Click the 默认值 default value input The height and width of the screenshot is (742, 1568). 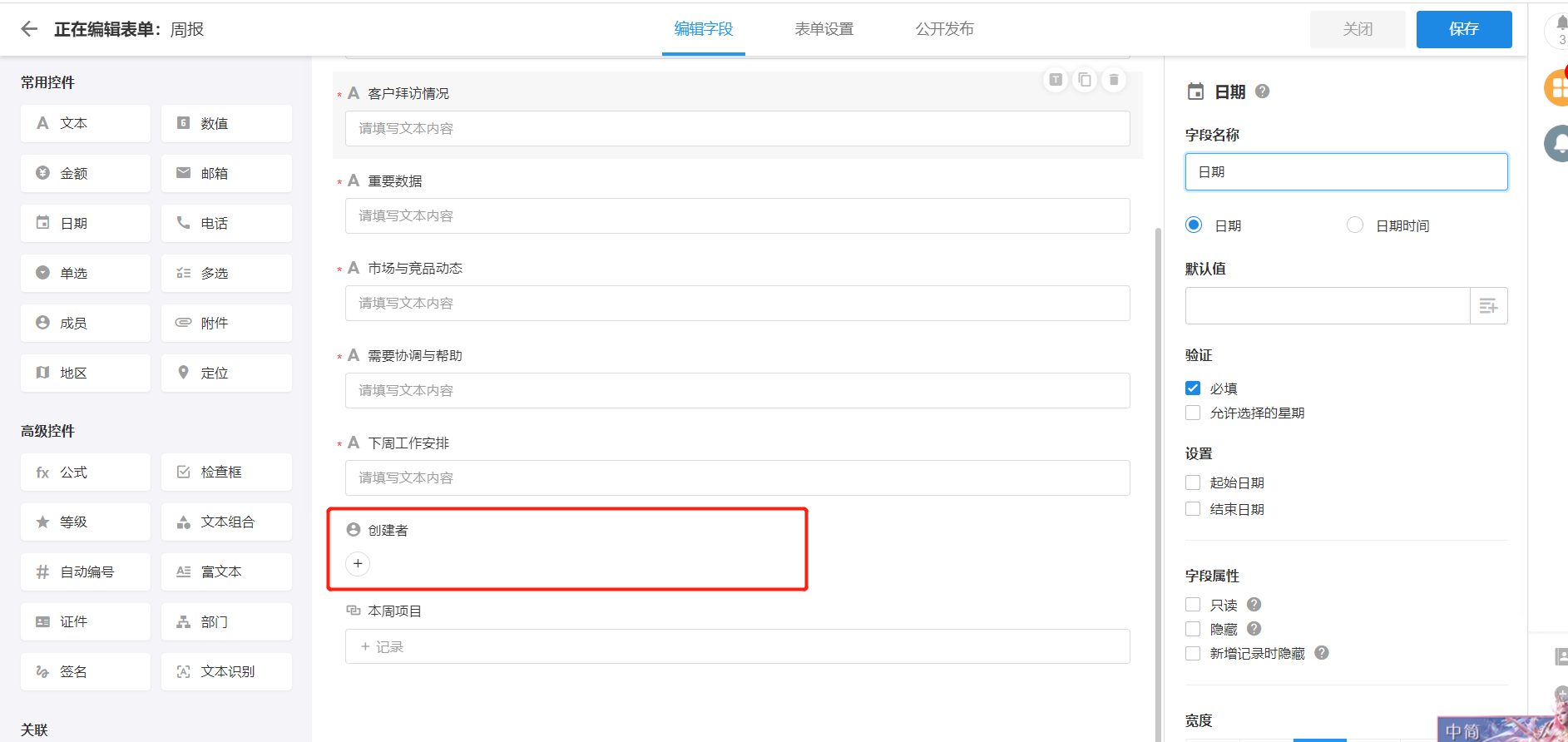pyautogui.click(x=1328, y=306)
